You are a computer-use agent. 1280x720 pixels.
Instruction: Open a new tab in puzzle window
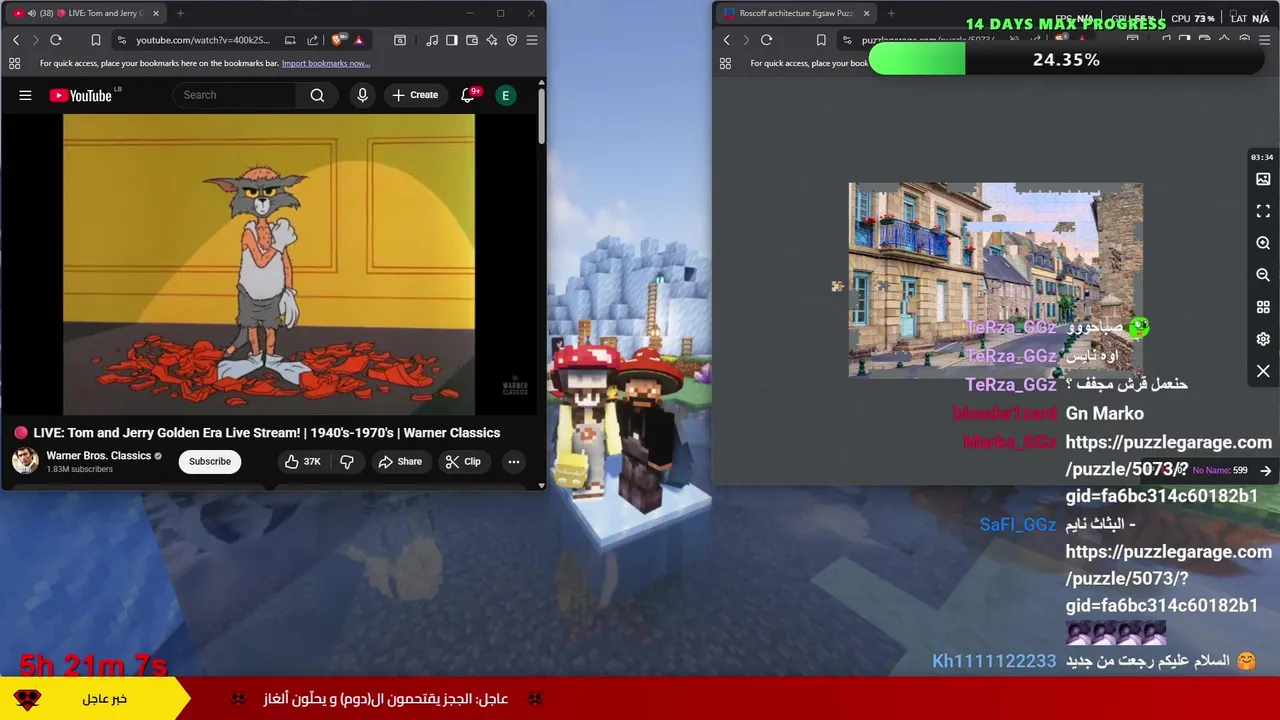coord(891,13)
